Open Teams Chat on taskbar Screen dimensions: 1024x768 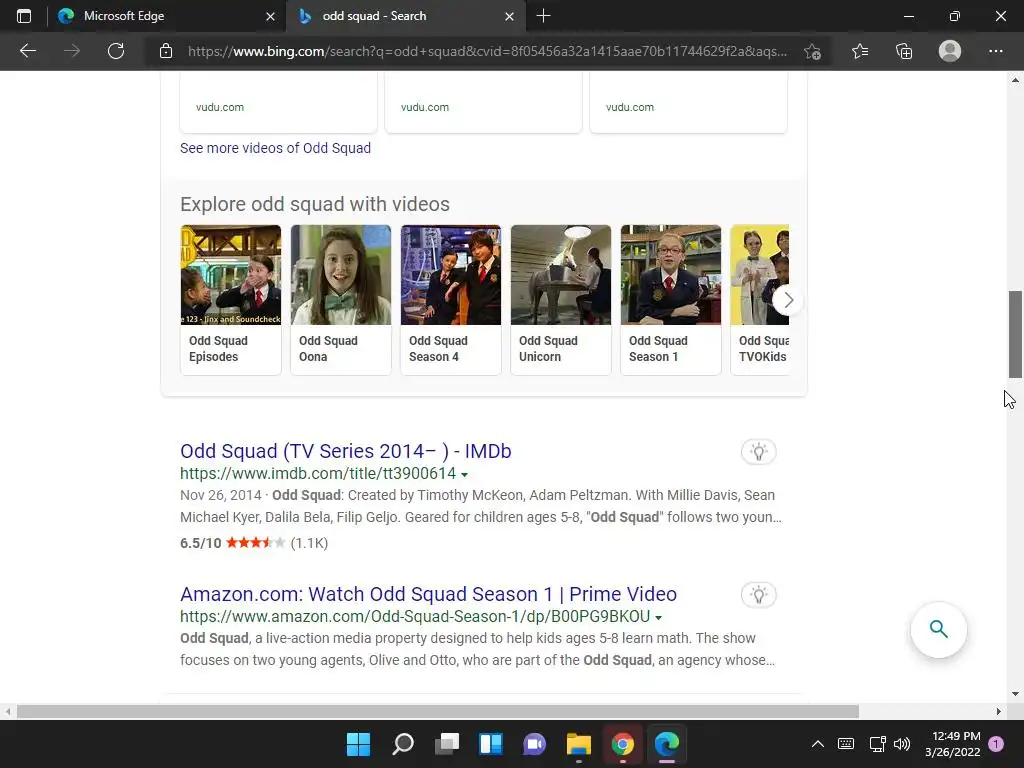[534, 744]
